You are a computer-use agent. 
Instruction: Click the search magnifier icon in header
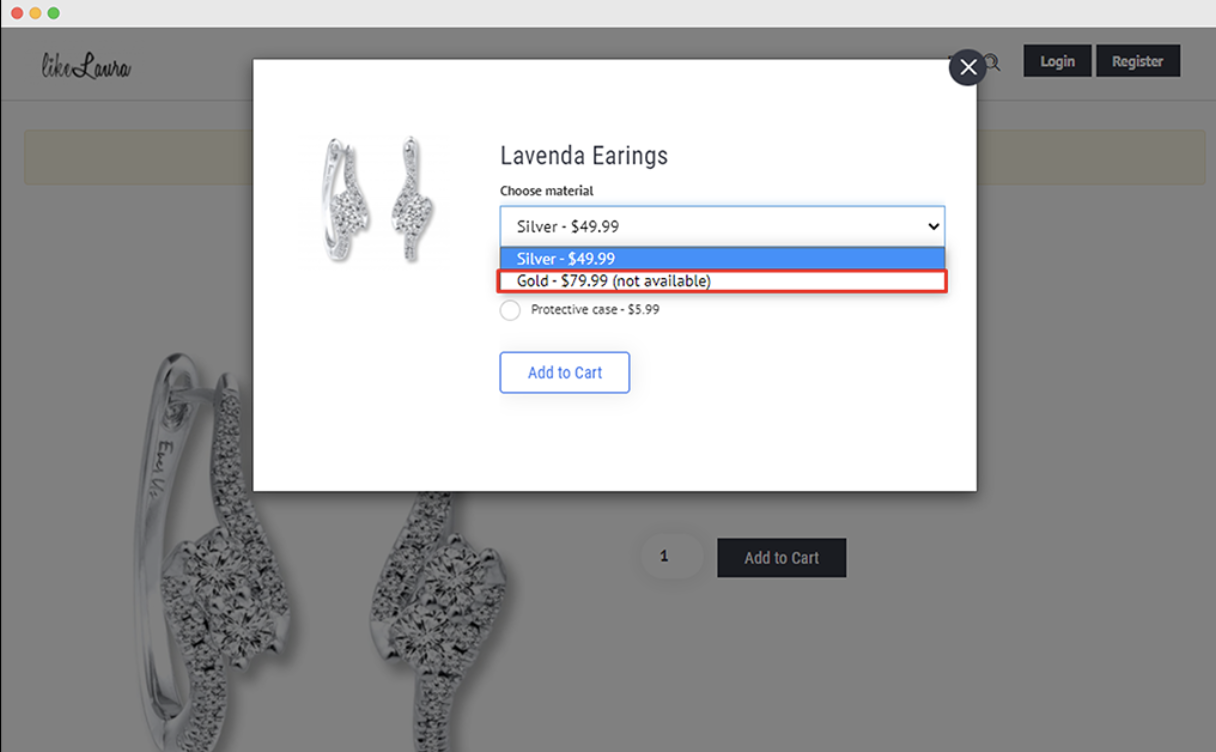point(992,63)
